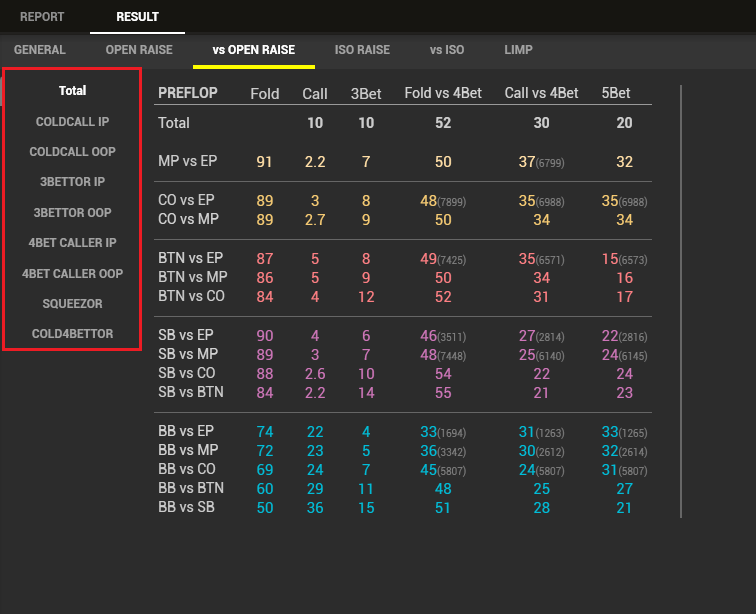The width and height of the screenshot is (756, 614).
Task: Switch to the OPEN RAISE tab
Action: tap(139, 50)
